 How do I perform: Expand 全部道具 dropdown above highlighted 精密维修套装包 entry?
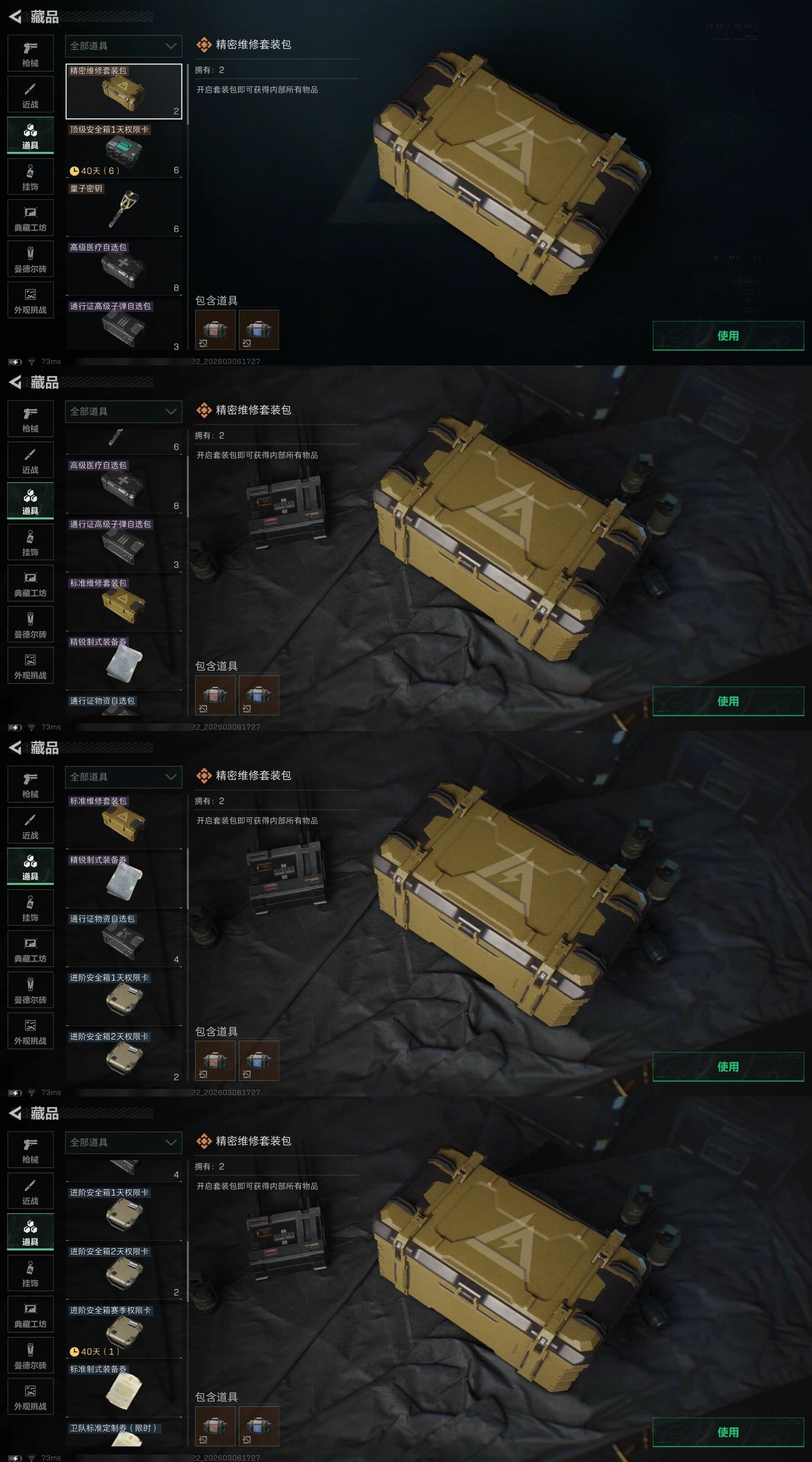[x=124, y=46]
